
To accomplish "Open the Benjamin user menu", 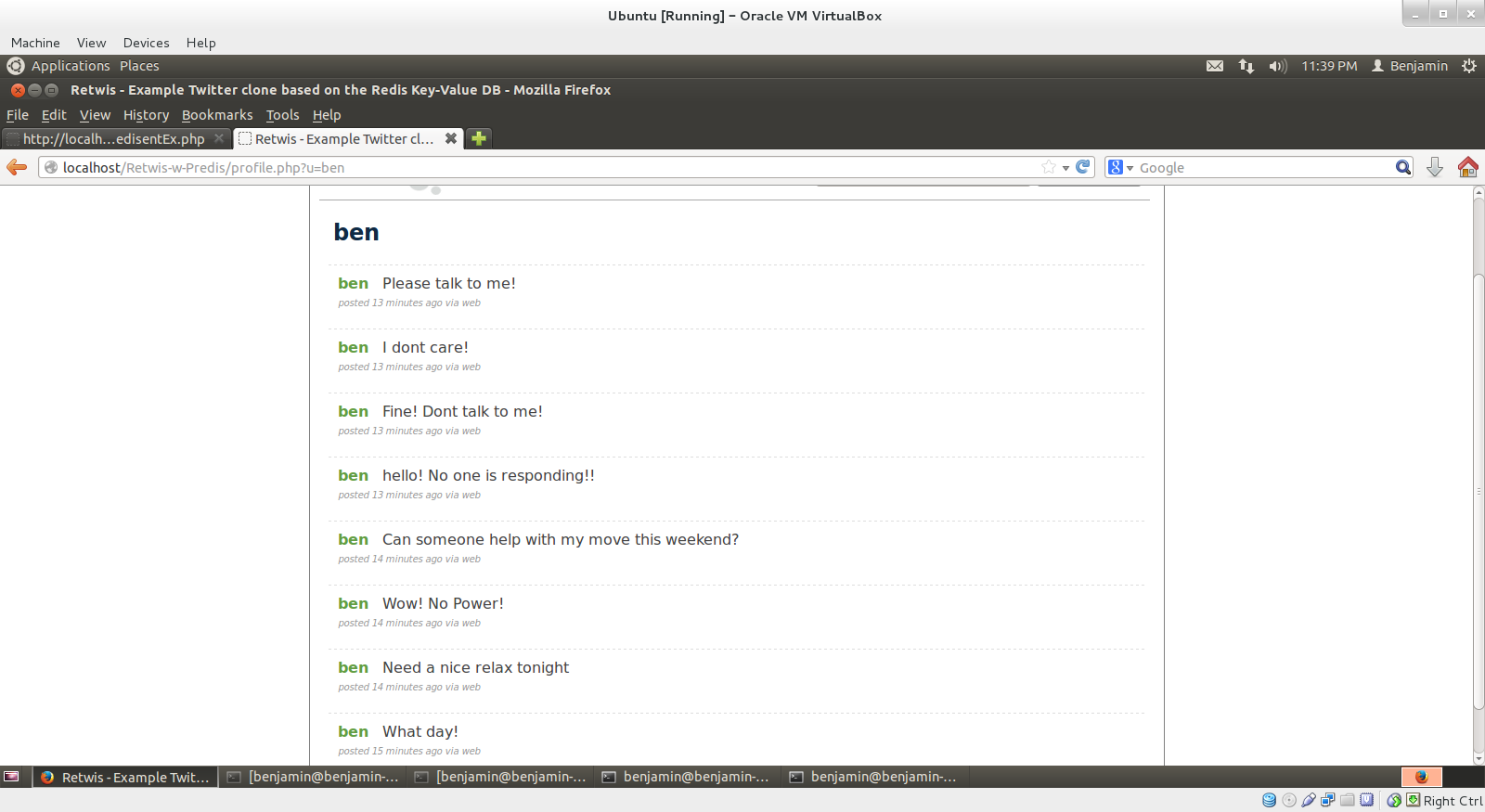I will click(1410, 66).
